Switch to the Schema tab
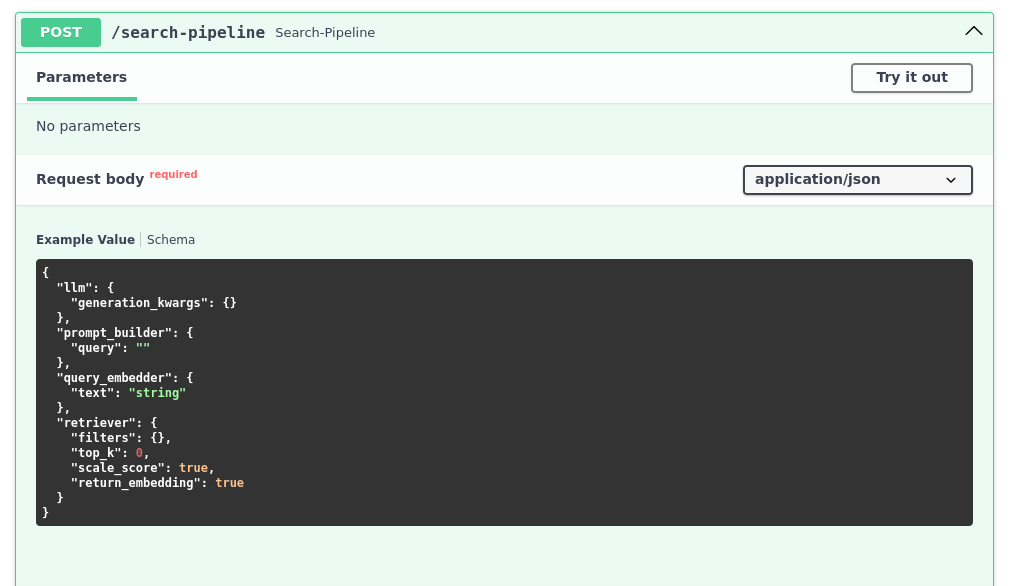Screen dimensions: 1011x586 (170, 239)
